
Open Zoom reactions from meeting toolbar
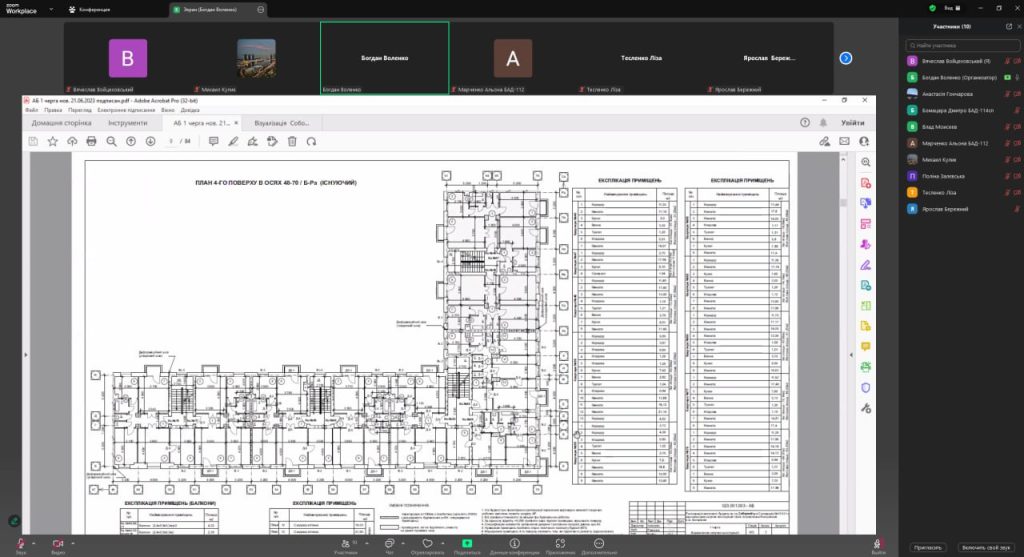[x=427, y=544]
